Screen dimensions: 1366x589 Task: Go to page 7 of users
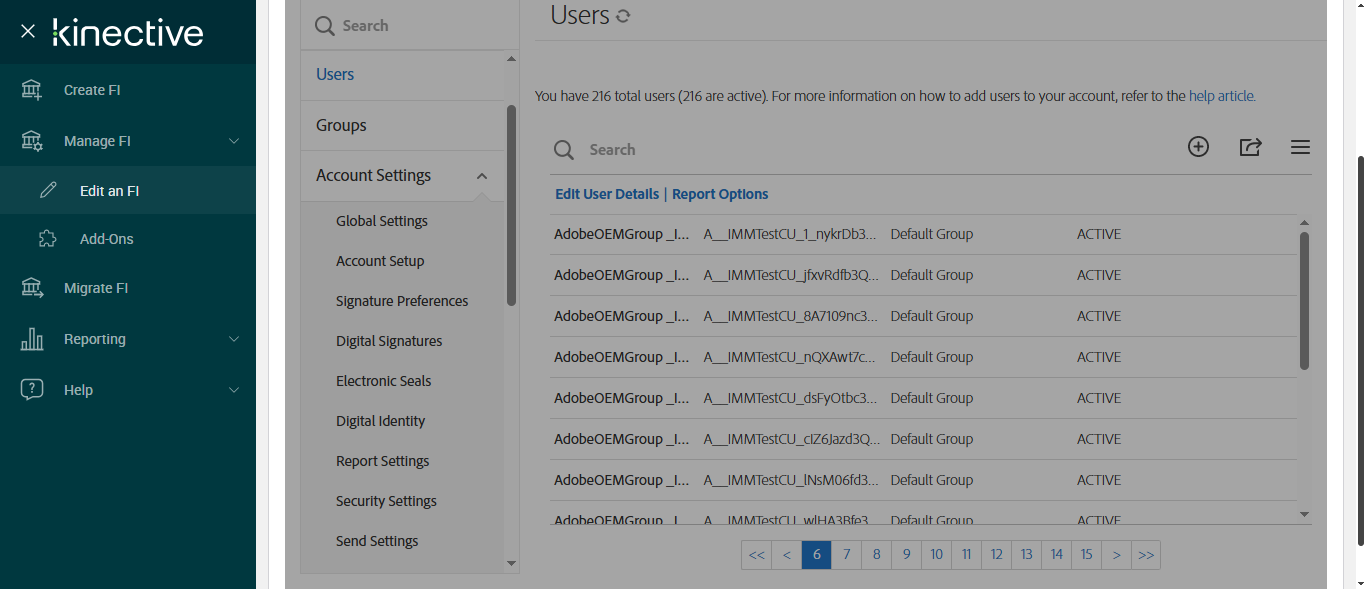[x=846, y=555]
